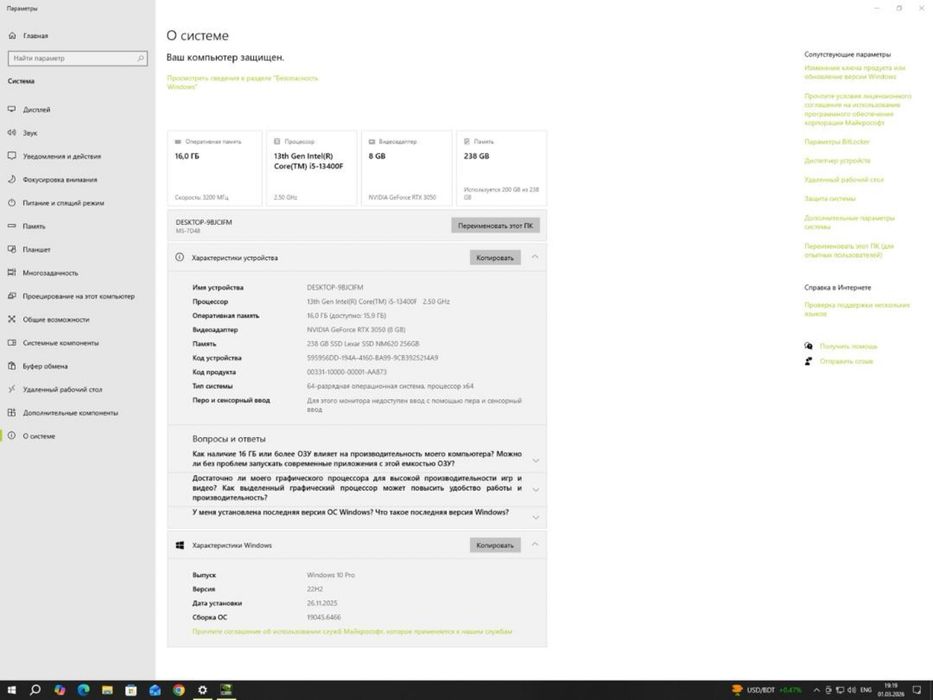
Task: Open Защита системы link
Action: click(829, 198)
